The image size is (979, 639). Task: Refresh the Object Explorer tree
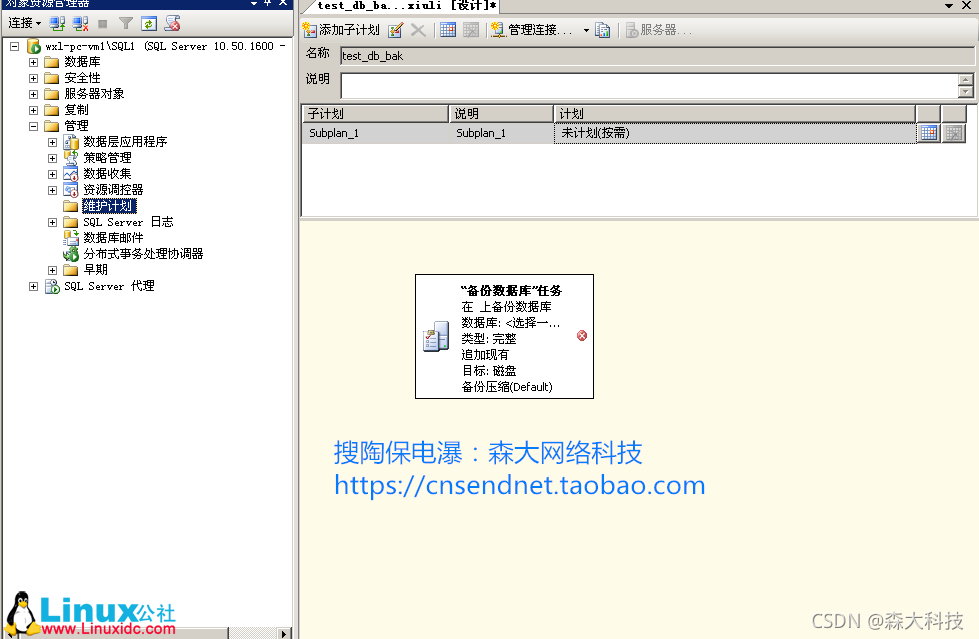pos(149,24)
